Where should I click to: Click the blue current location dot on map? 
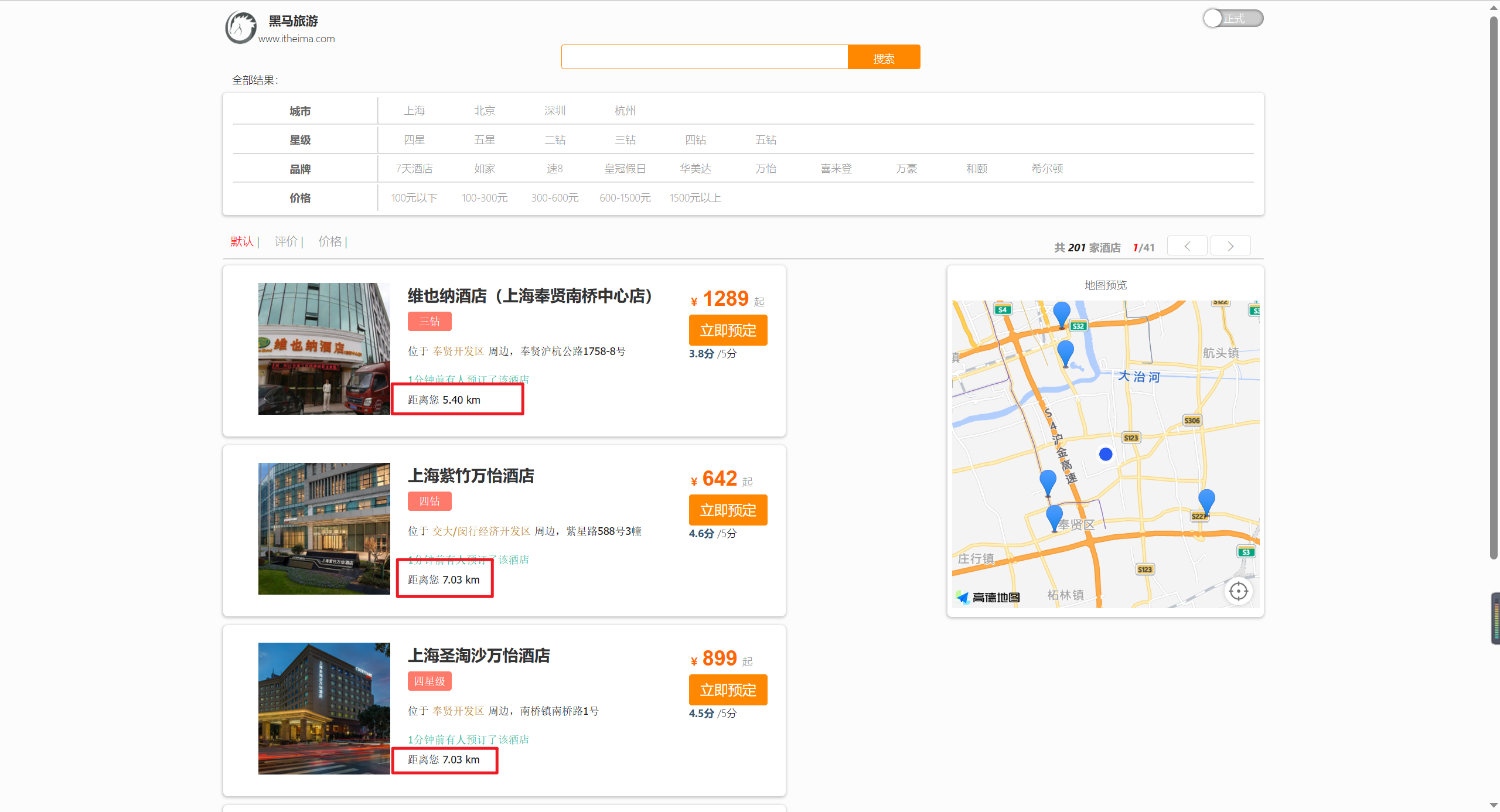(x=1106, y=454)
